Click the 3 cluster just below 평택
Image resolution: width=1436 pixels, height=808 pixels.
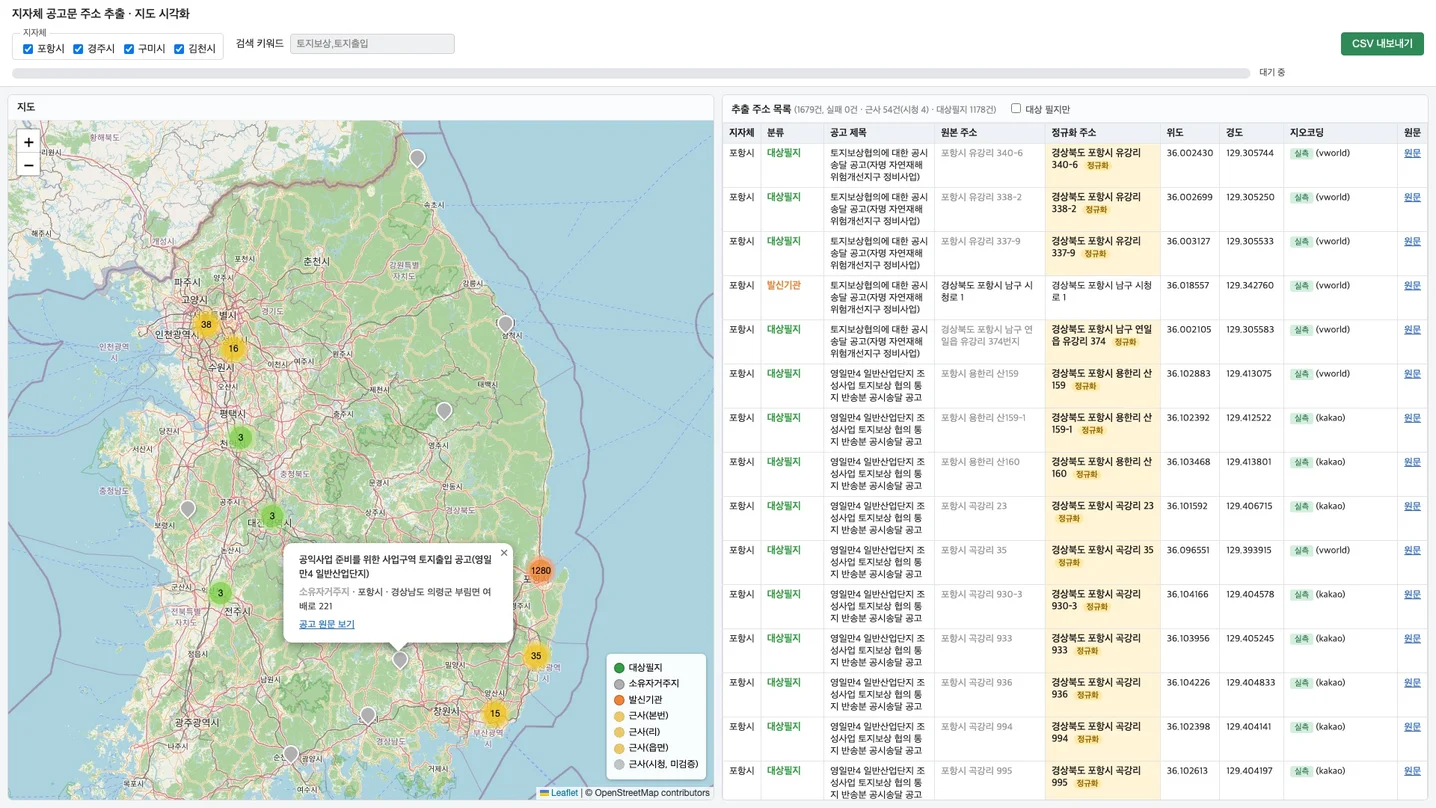point(240,437)
